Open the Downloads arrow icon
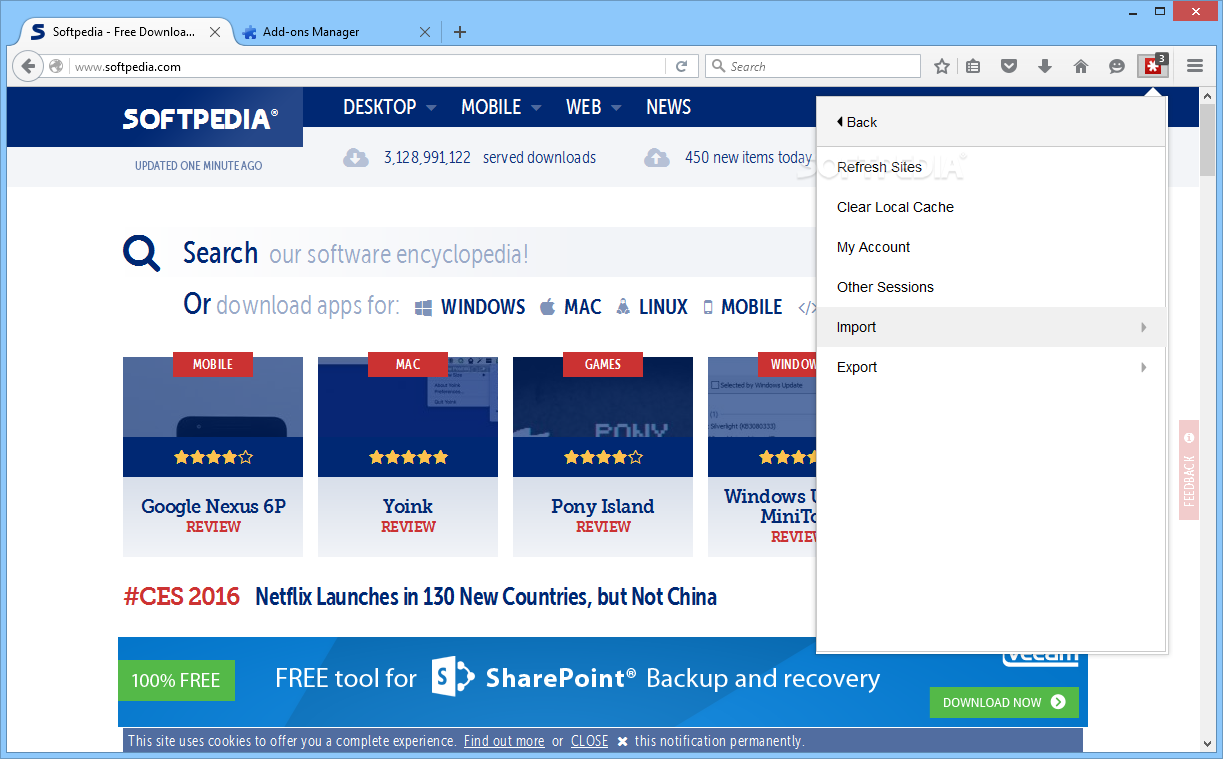 tap(1045, 66)
